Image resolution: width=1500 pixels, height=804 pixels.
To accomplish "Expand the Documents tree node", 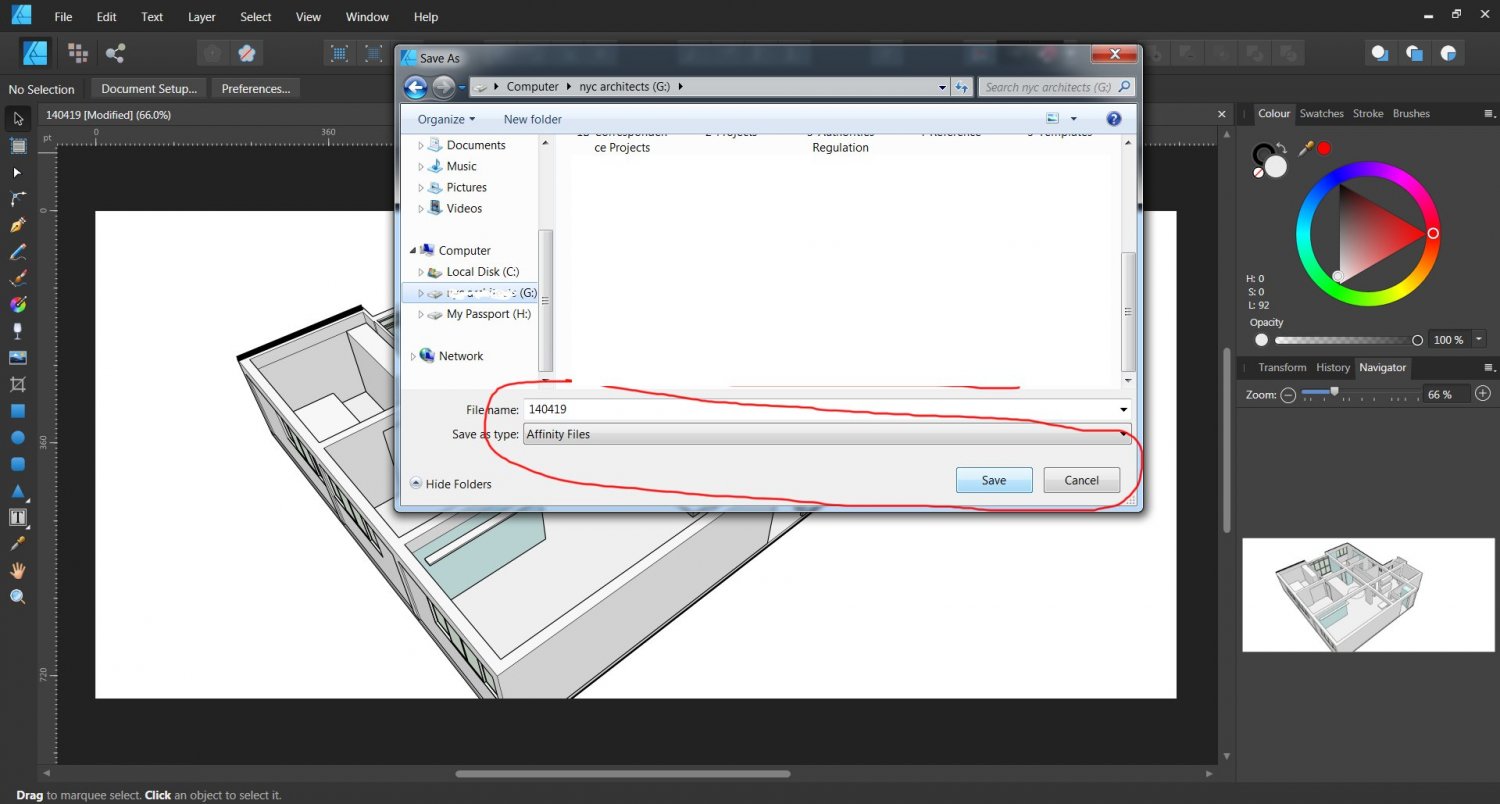I will pos(421,145).
